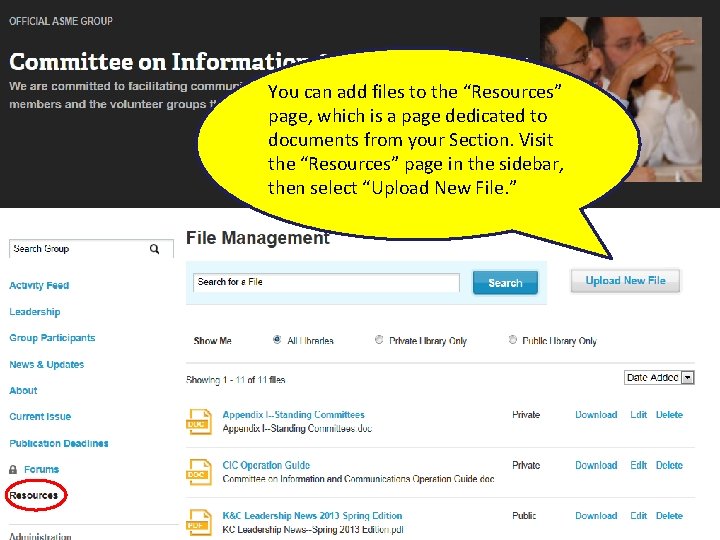Click the Upload New File button

(x=625, y=281)
